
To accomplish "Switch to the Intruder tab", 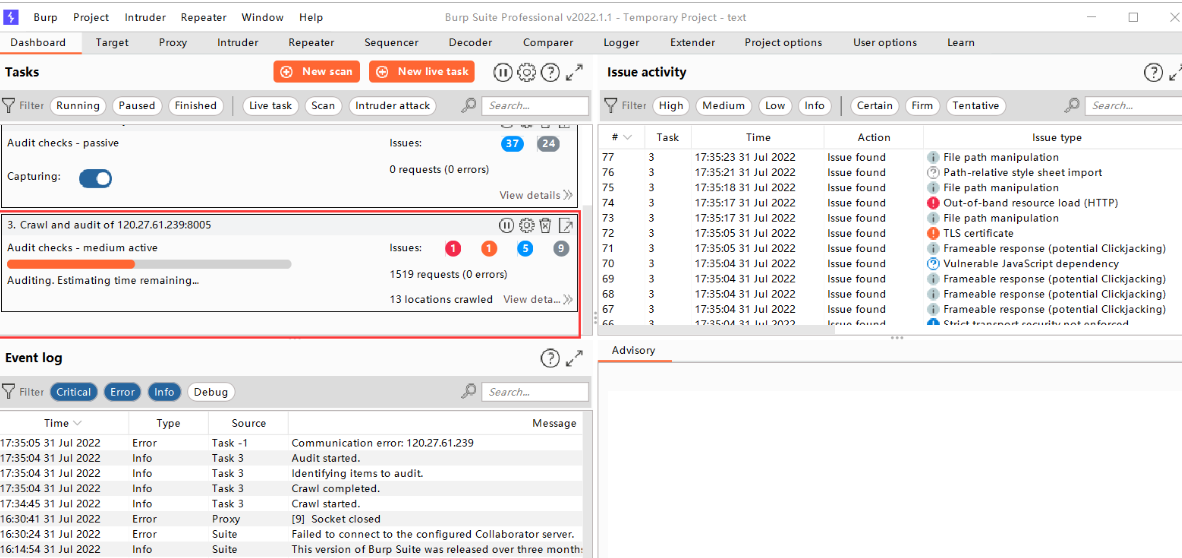I will [237, 43].
